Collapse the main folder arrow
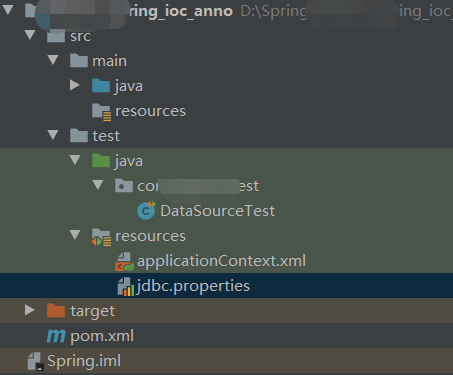 point(53,60)
